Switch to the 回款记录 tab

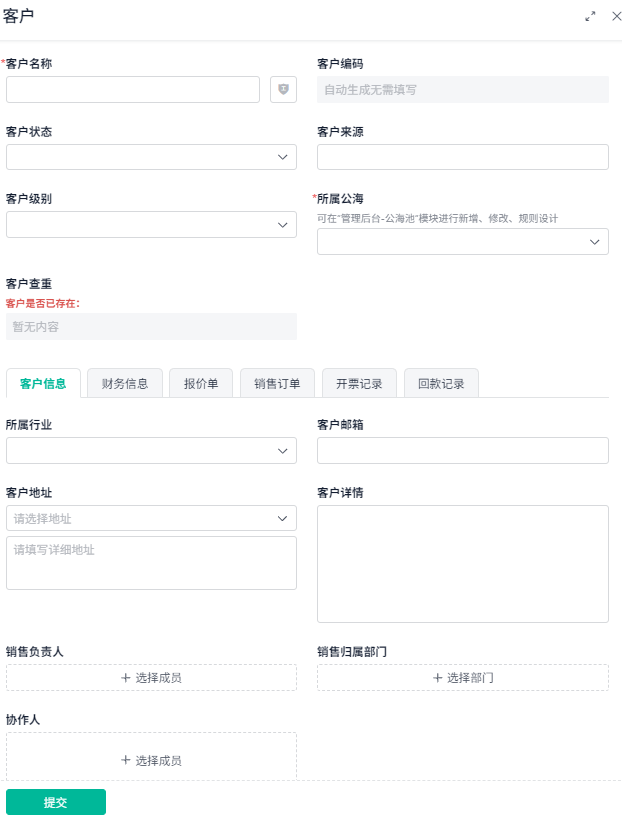point(441,382)
